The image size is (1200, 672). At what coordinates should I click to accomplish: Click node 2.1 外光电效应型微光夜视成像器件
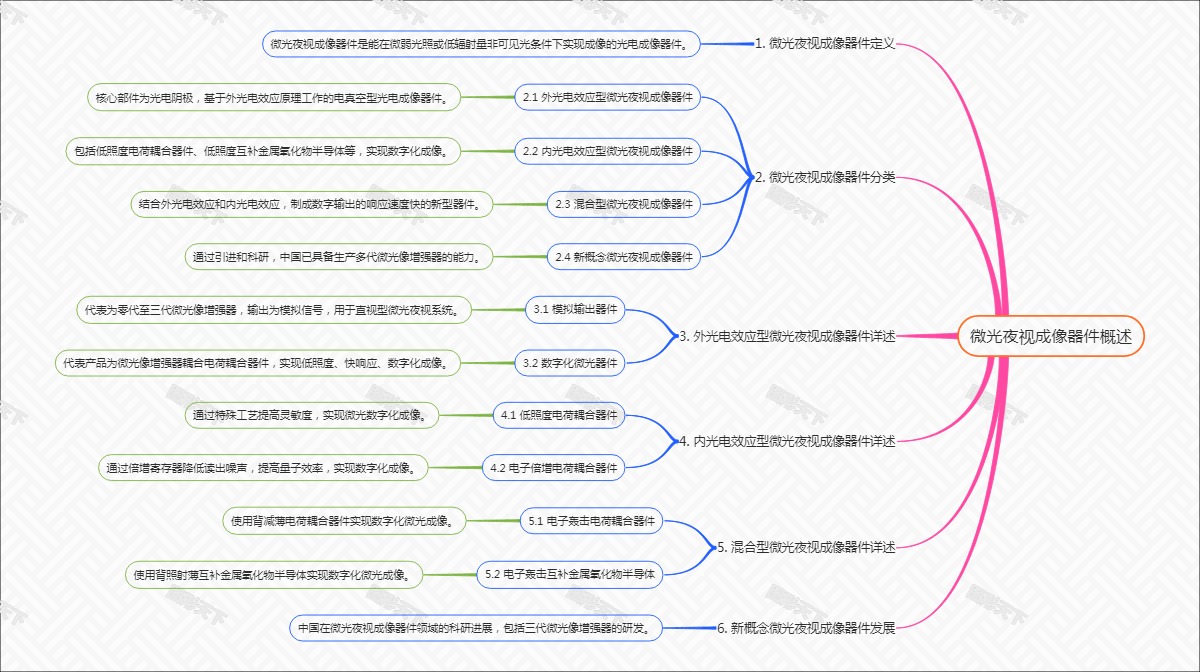click(x=607, y=97)
